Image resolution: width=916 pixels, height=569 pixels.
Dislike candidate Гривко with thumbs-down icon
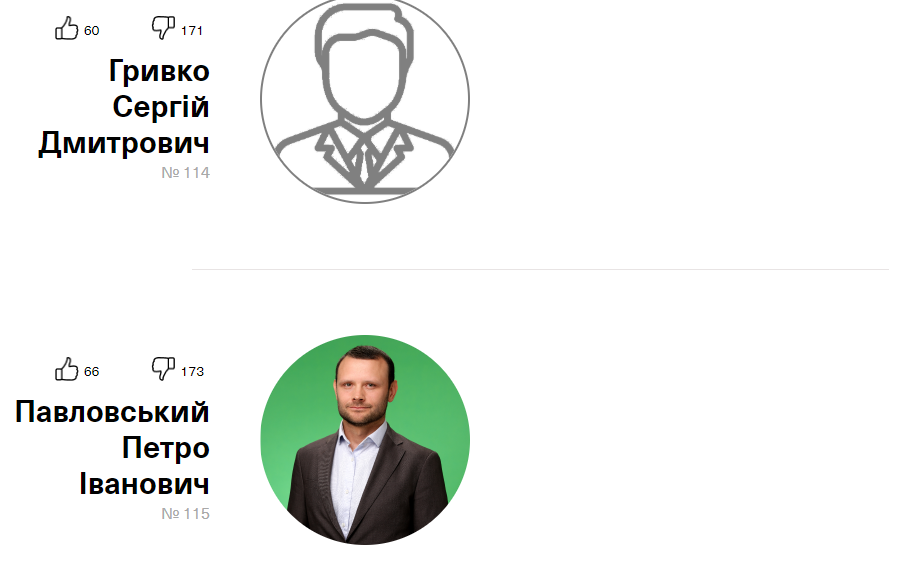163,28
